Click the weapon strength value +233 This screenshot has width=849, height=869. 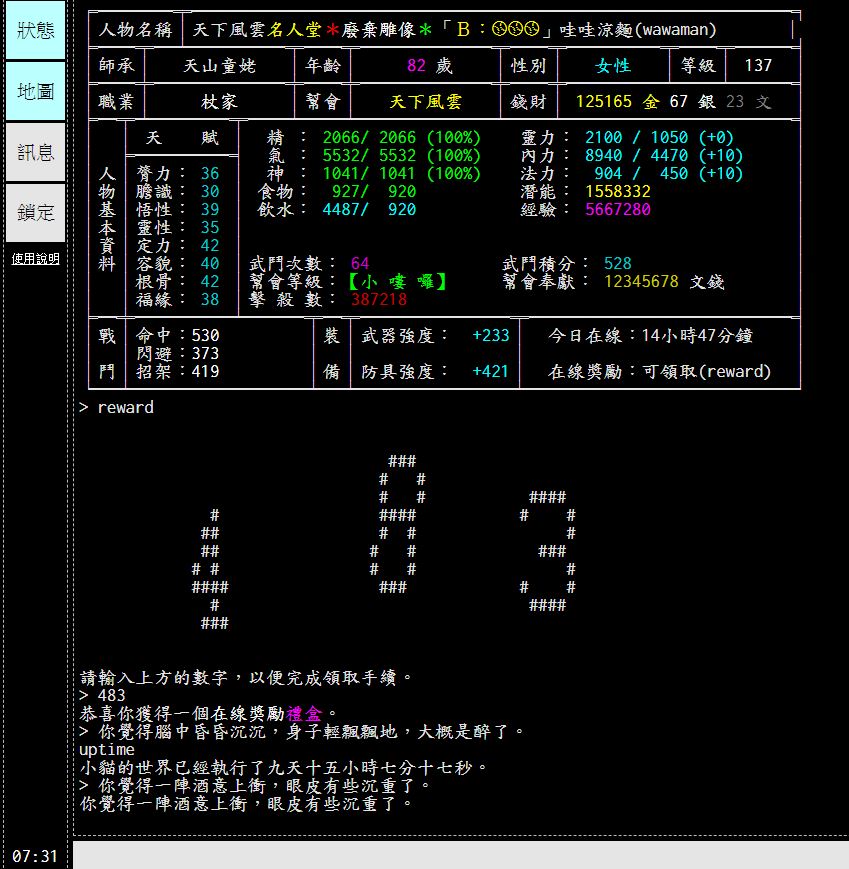490,335
